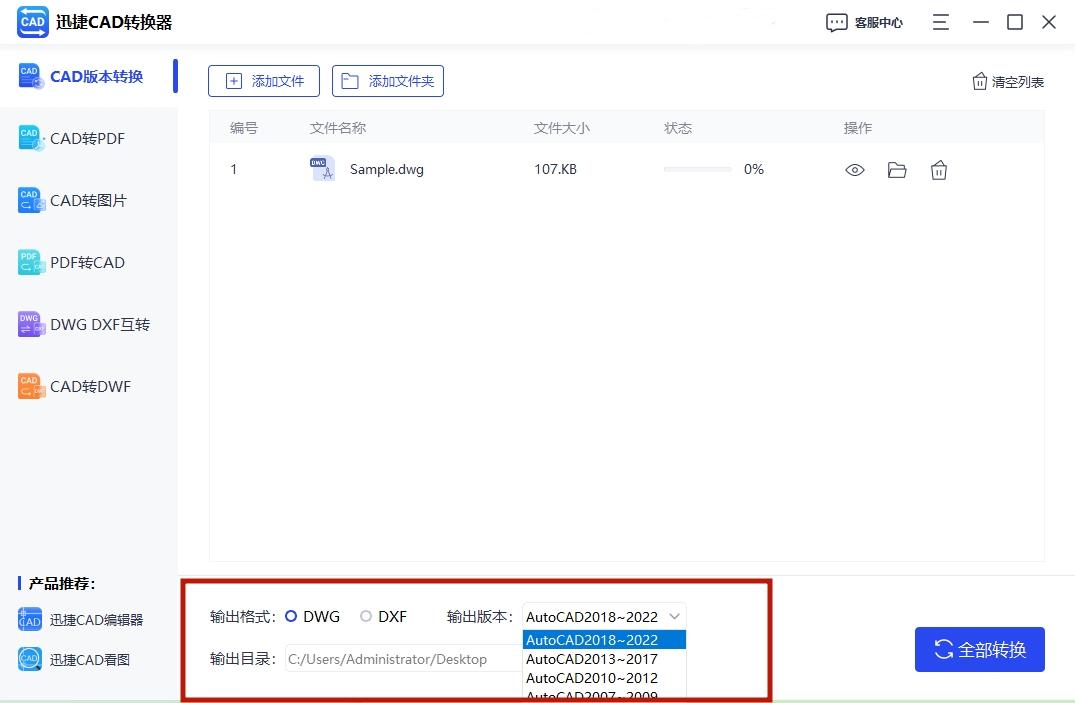
Task: Click the 0% progress value
Action: click(753, 169)
